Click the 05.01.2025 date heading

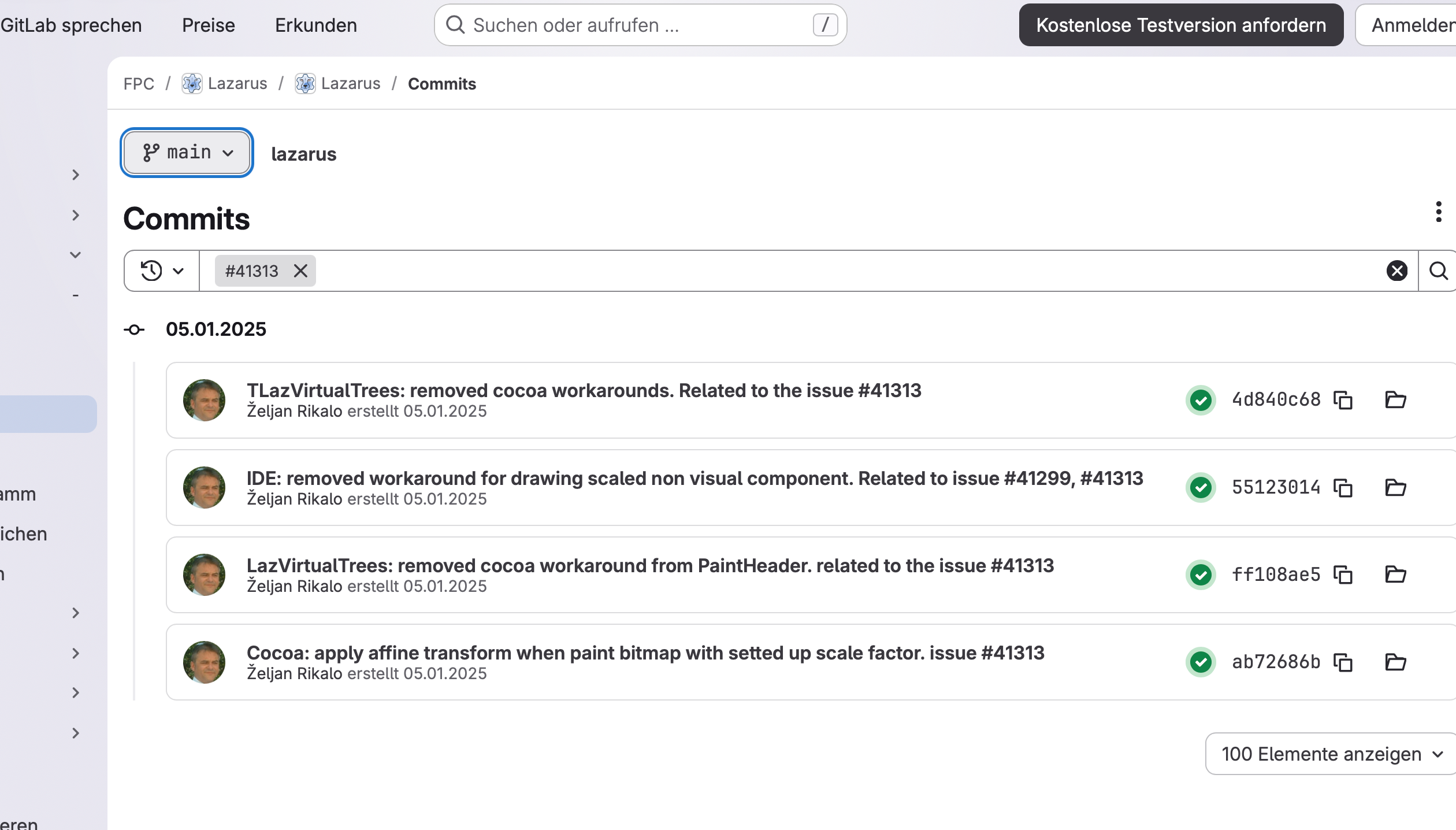pos(216,329)
